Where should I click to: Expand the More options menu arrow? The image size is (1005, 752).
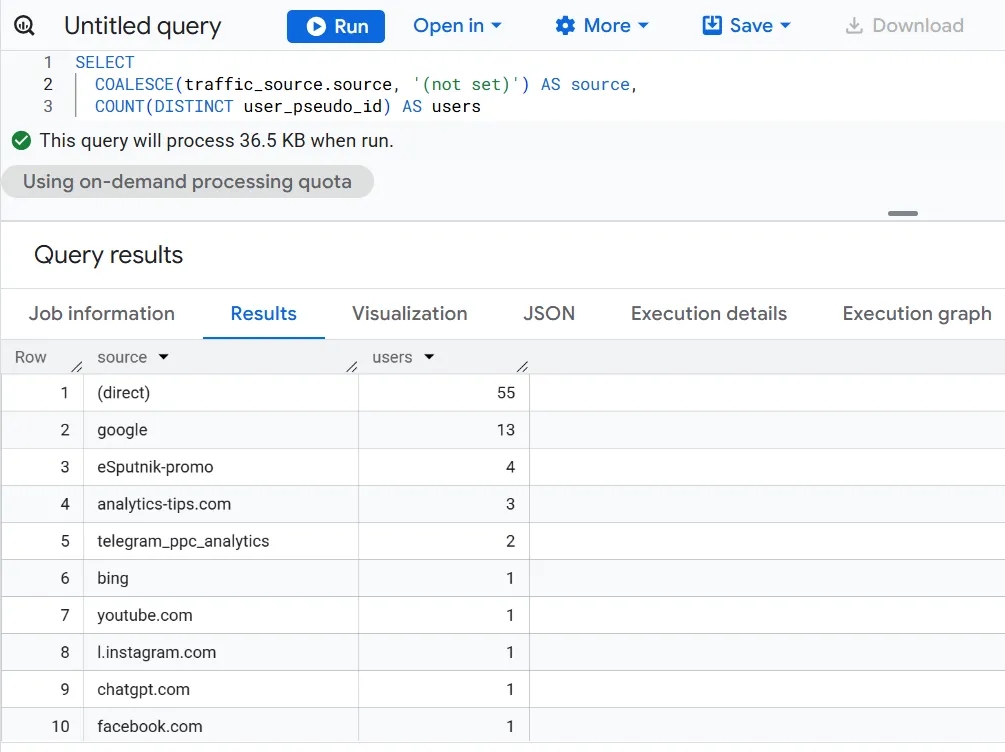644,26
